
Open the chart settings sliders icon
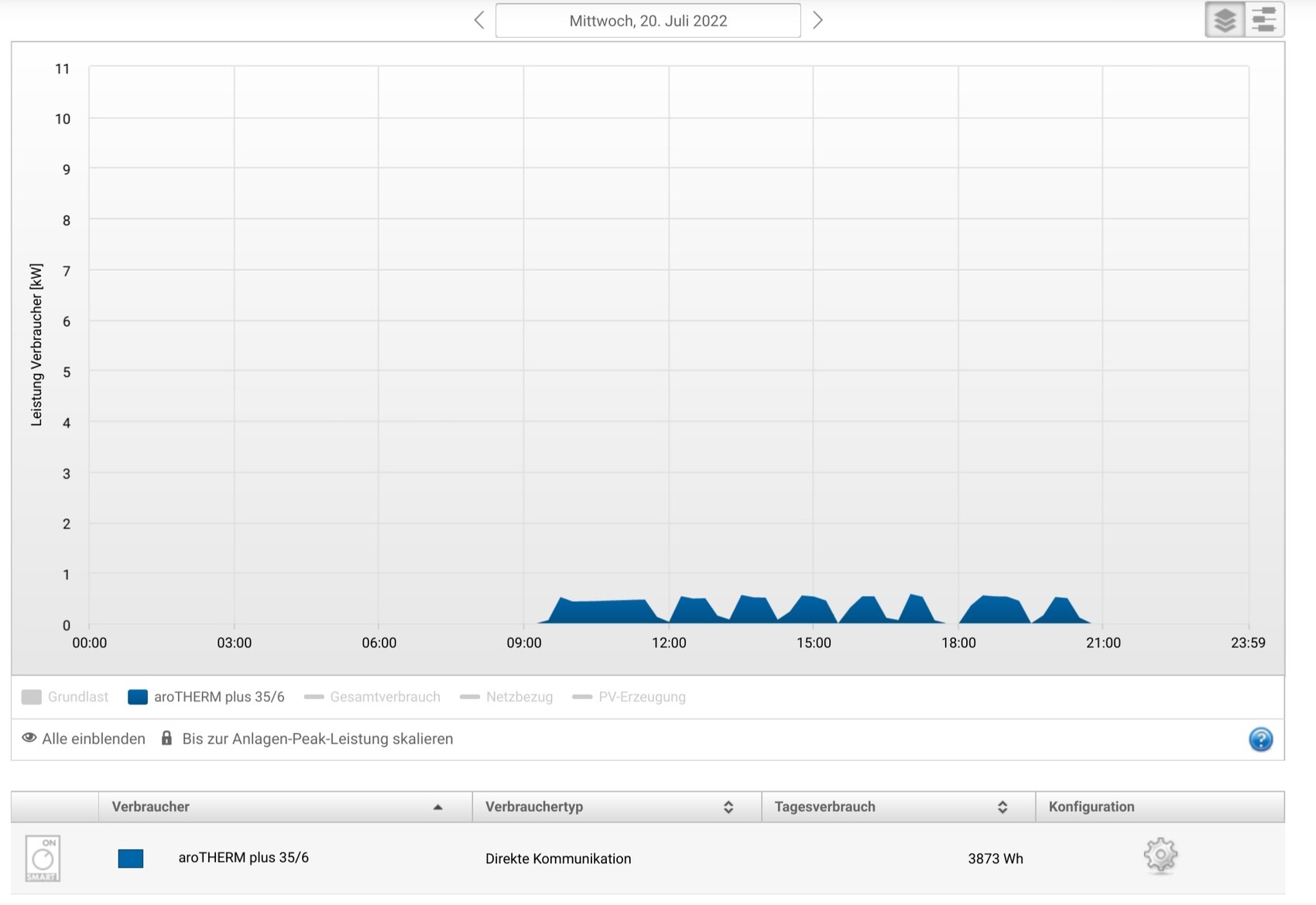click(1264, 20)
